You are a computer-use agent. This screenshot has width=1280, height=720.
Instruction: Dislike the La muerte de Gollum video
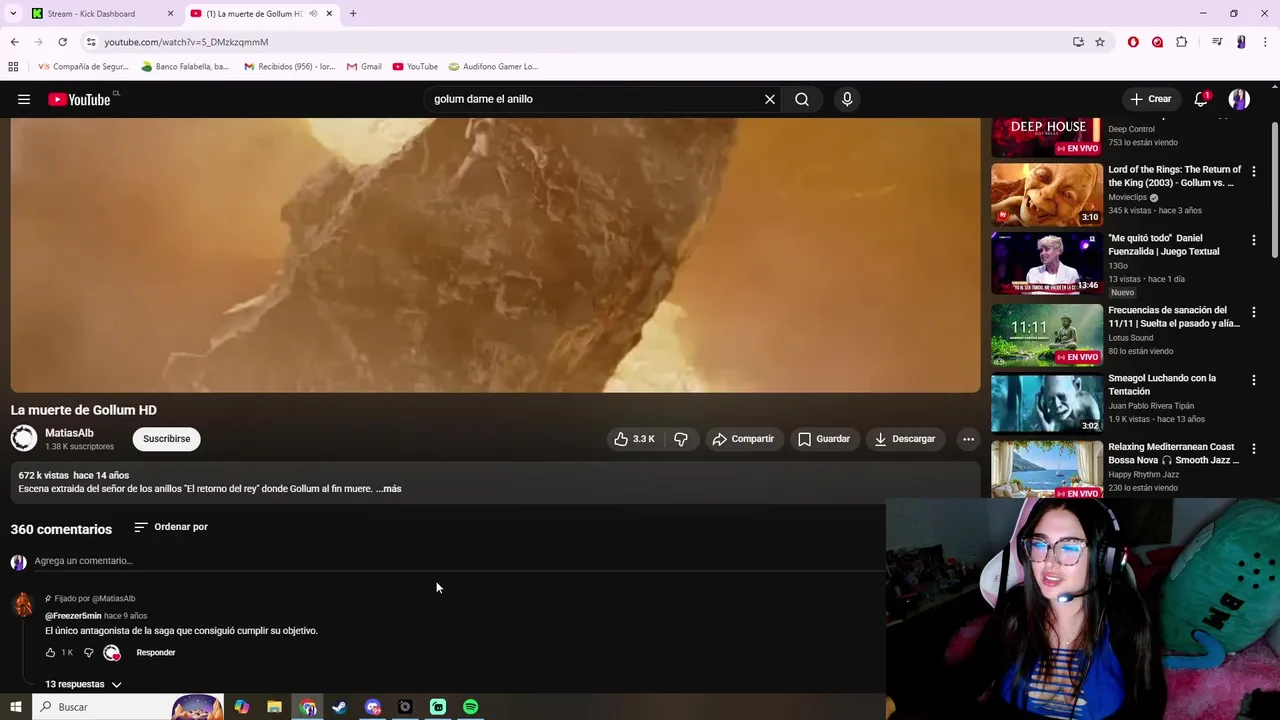click(681, 439)
